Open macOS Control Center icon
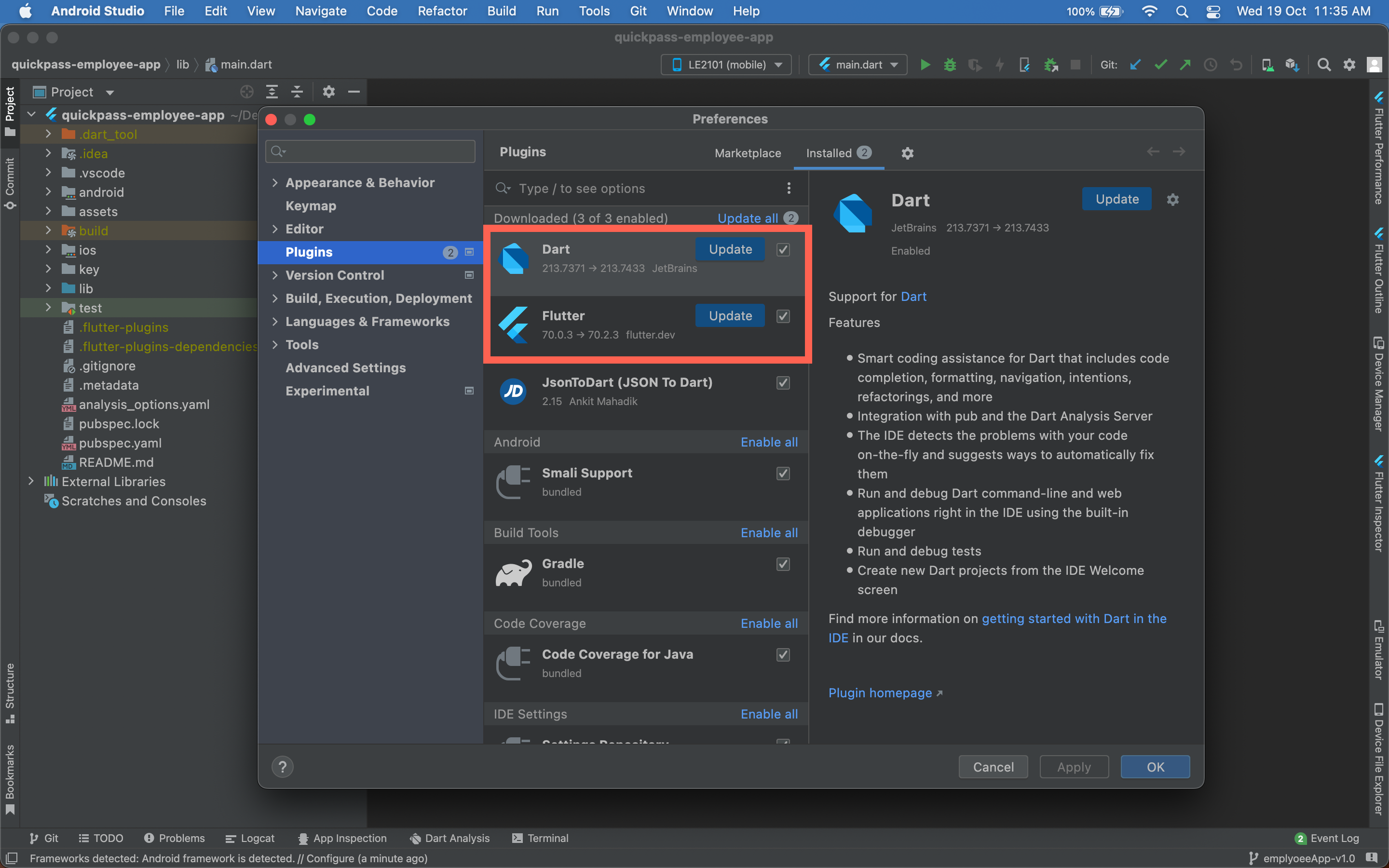The height and width of the screenshot is (868, 1389). (x=1213, y=12)
